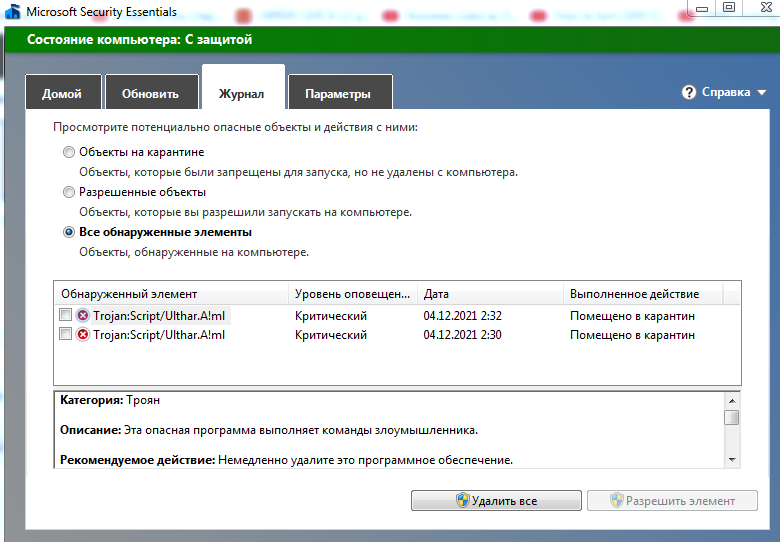Screen dimensions: 780x542
Task: Click the details pane scroll down arrow
Action: click(732, 460)
